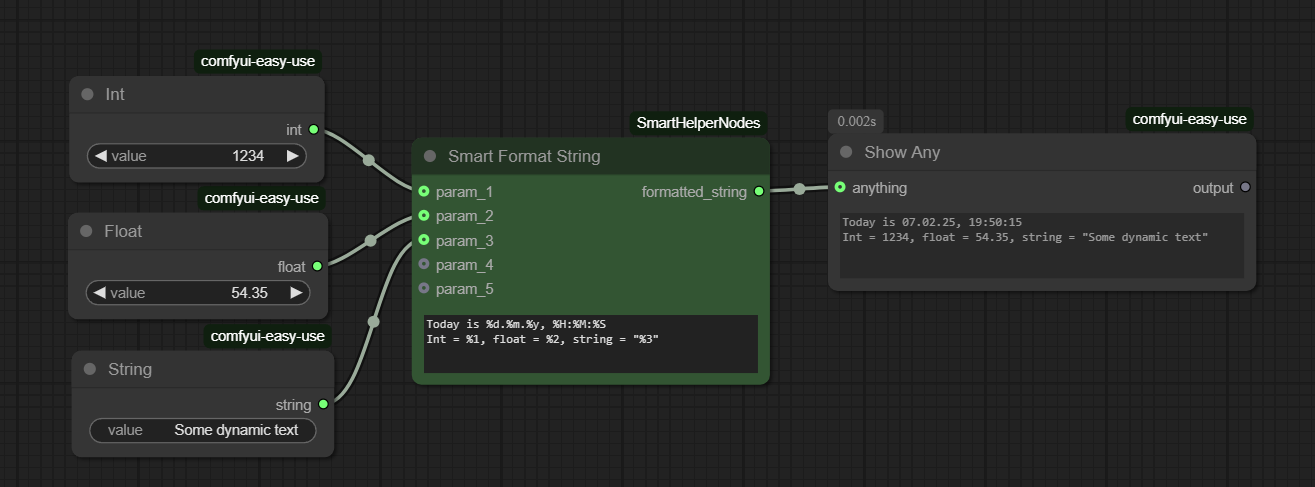Viewport: 1315px width, 487px height.
Task: Click the 'anything' input label
Action: [x=880, y=187]
